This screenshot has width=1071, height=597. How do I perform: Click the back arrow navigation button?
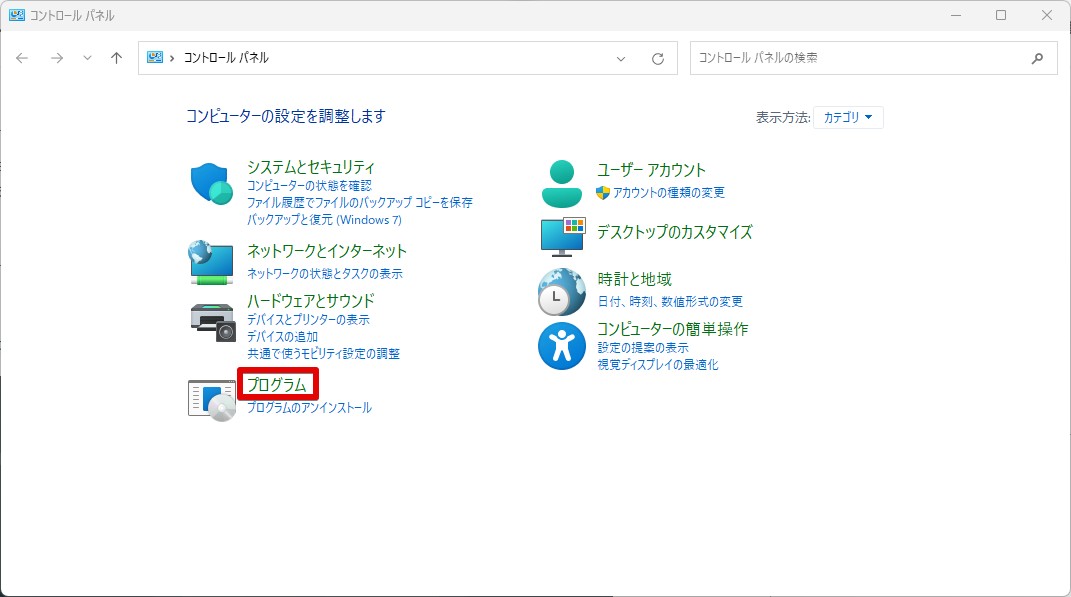point(22,58)
